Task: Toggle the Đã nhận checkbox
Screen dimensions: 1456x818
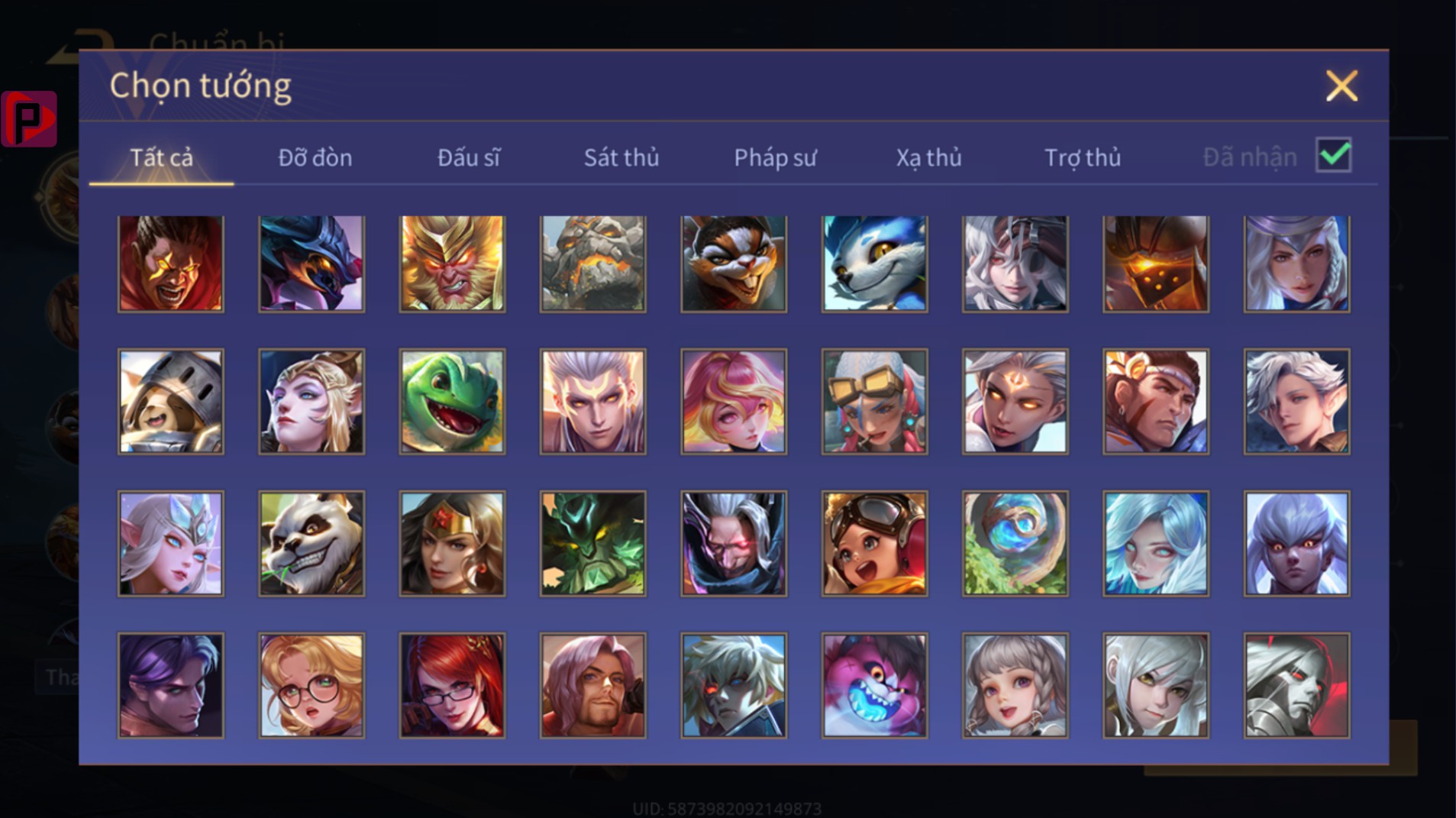Action: coord(1334,155)
